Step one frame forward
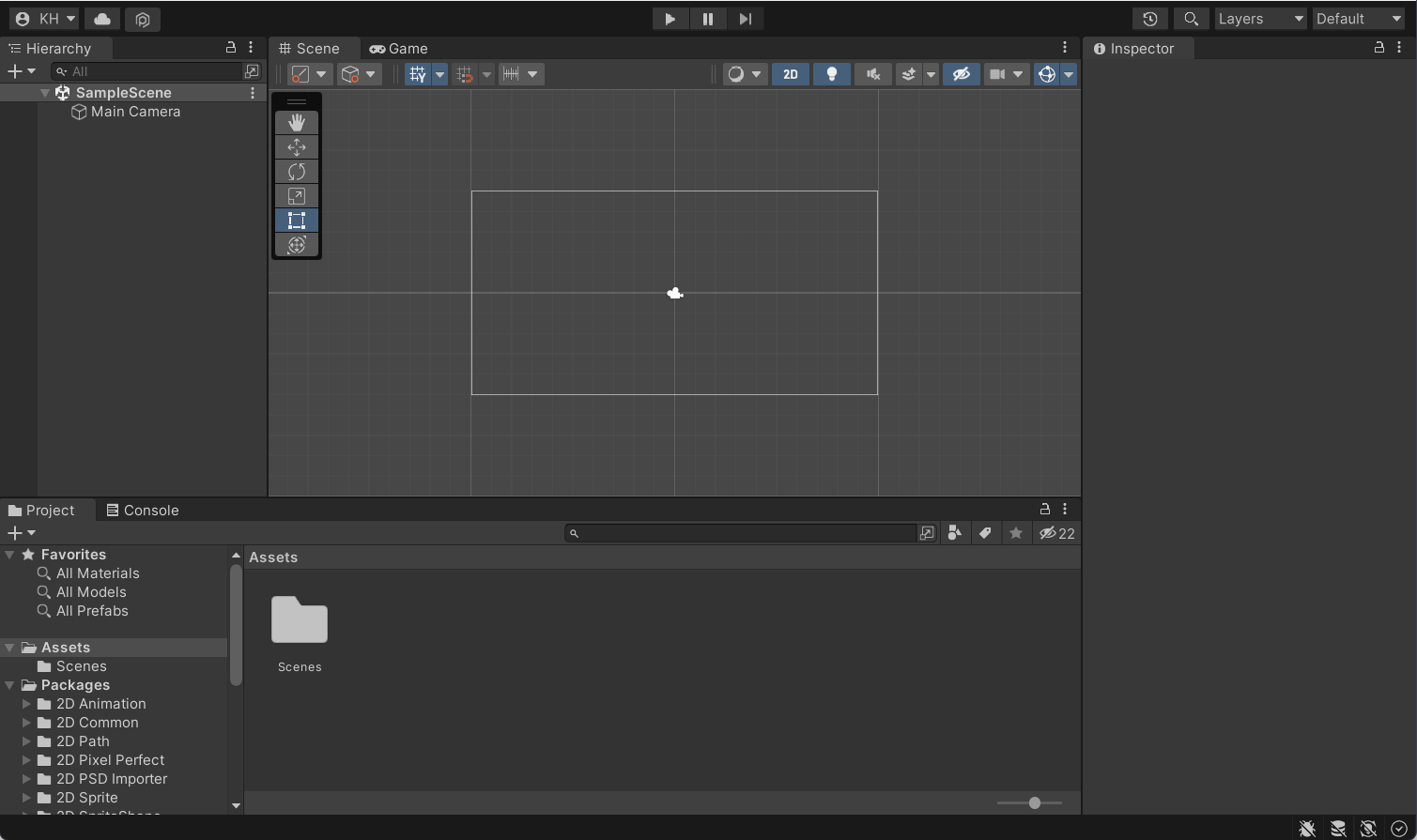The width and height of the screenshot is (1417, 840). pyautogui.click(x=746, y=19)
